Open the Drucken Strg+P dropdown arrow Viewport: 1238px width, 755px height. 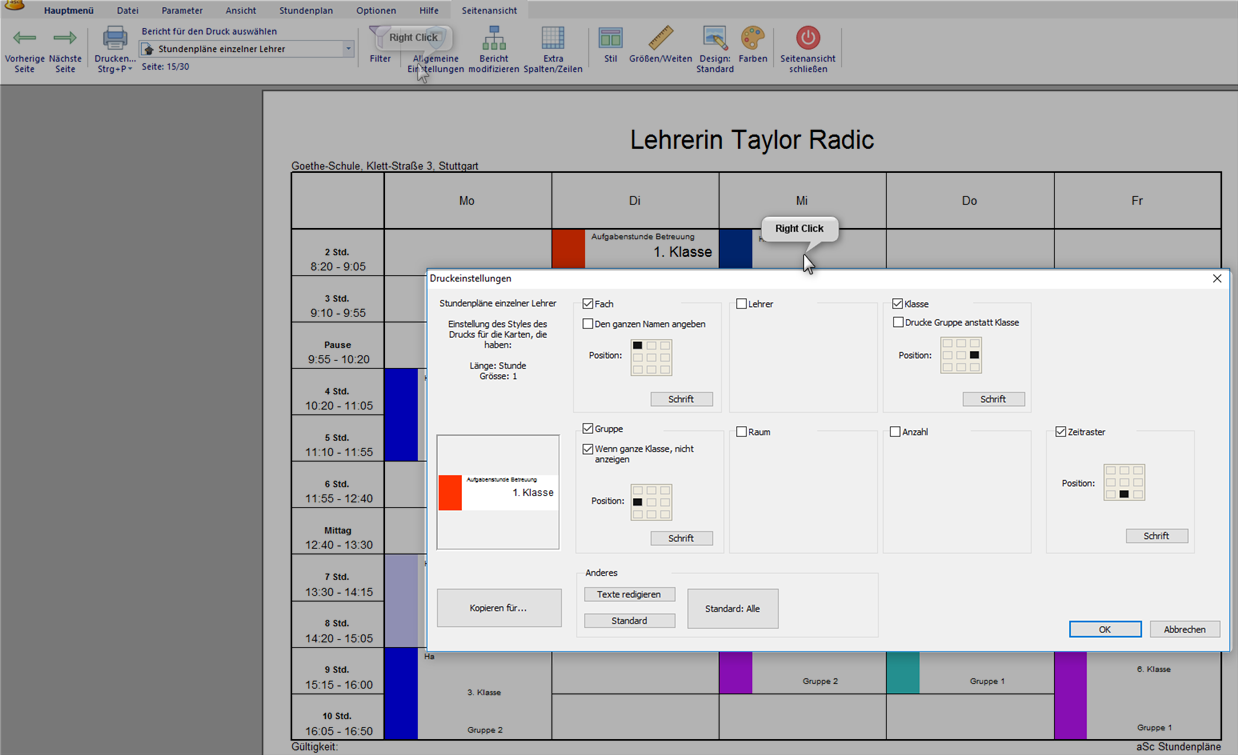[130, 69]
